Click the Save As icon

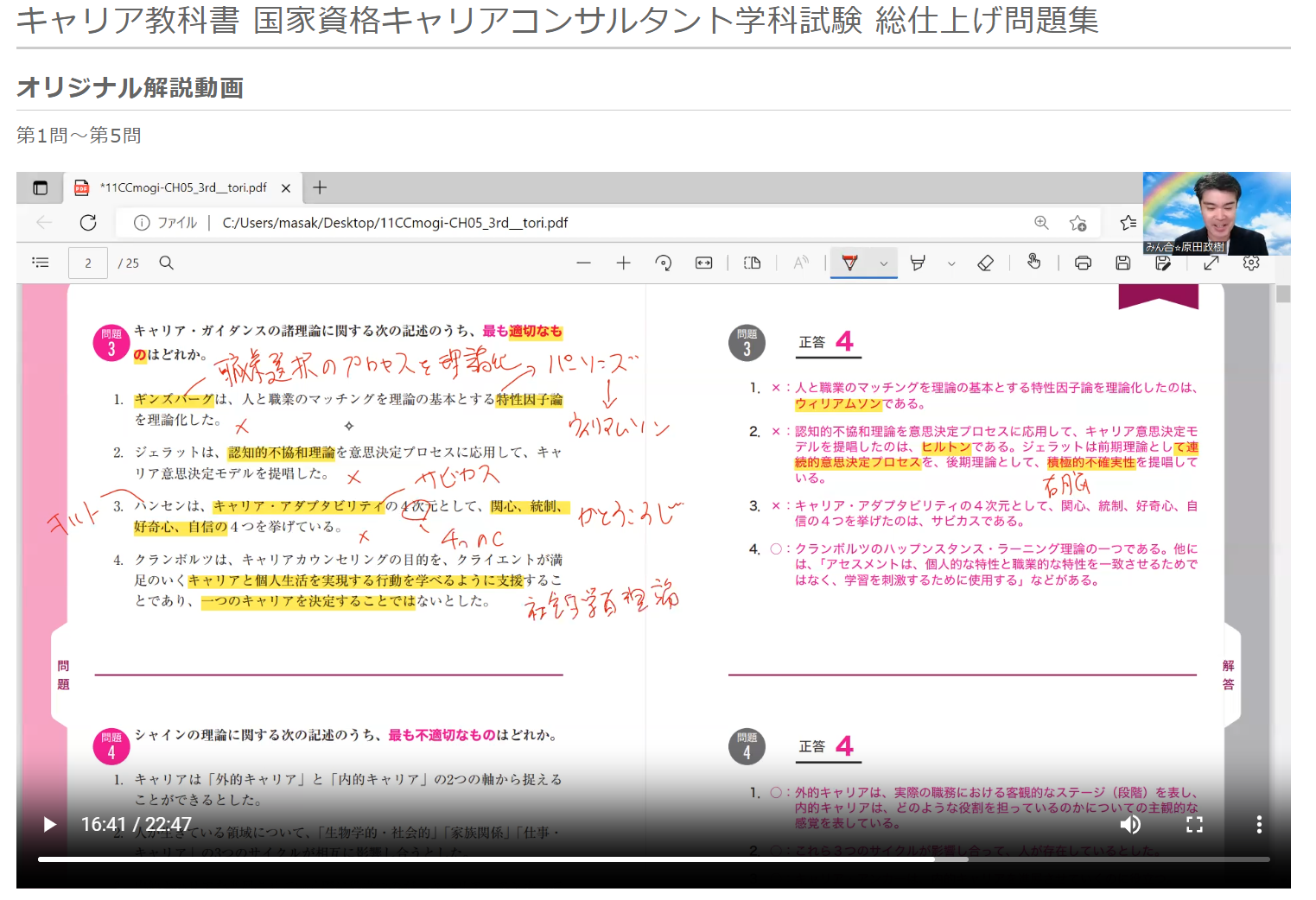point(1163,263)
